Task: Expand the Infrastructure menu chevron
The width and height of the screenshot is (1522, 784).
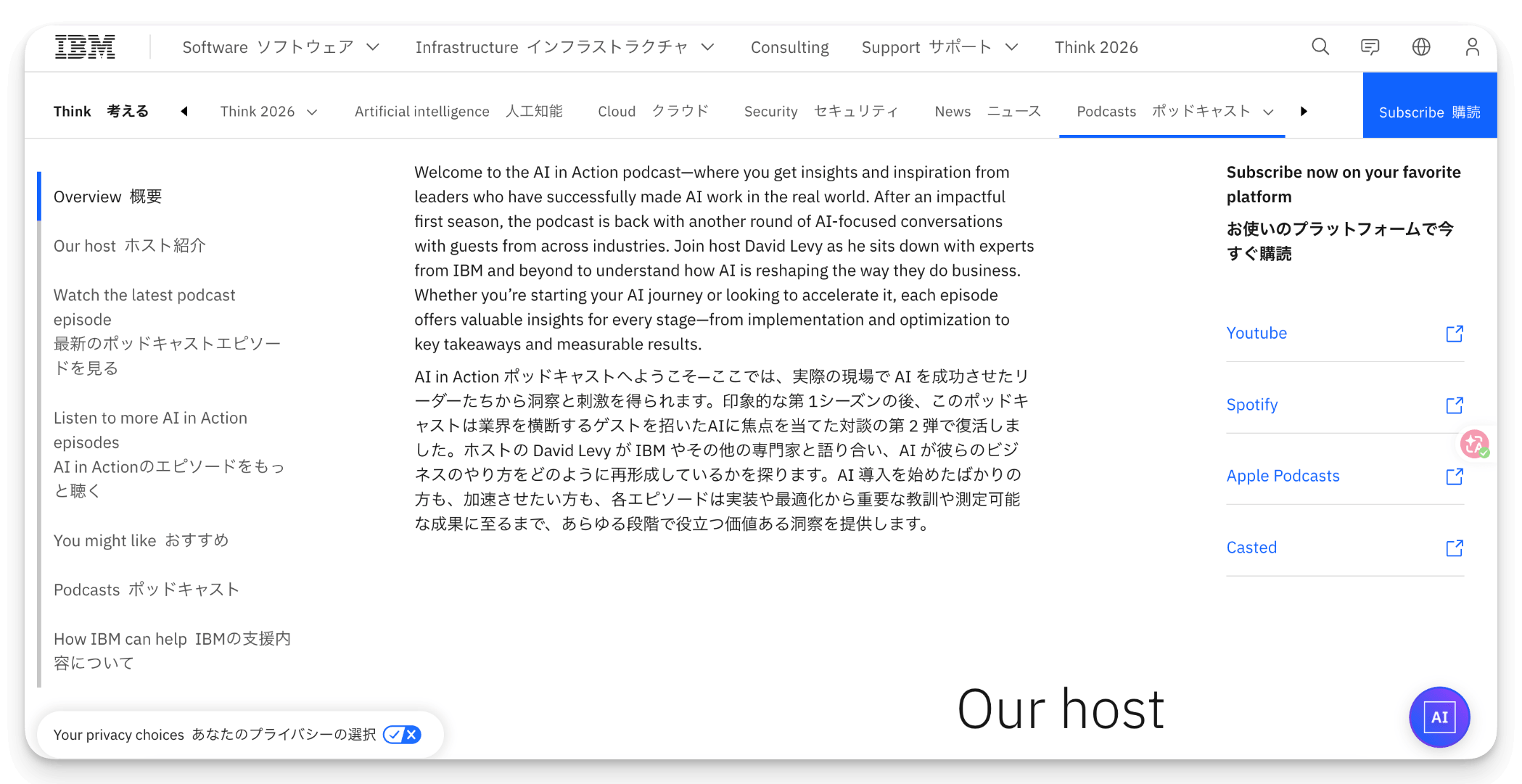Action: coord(708,47)
